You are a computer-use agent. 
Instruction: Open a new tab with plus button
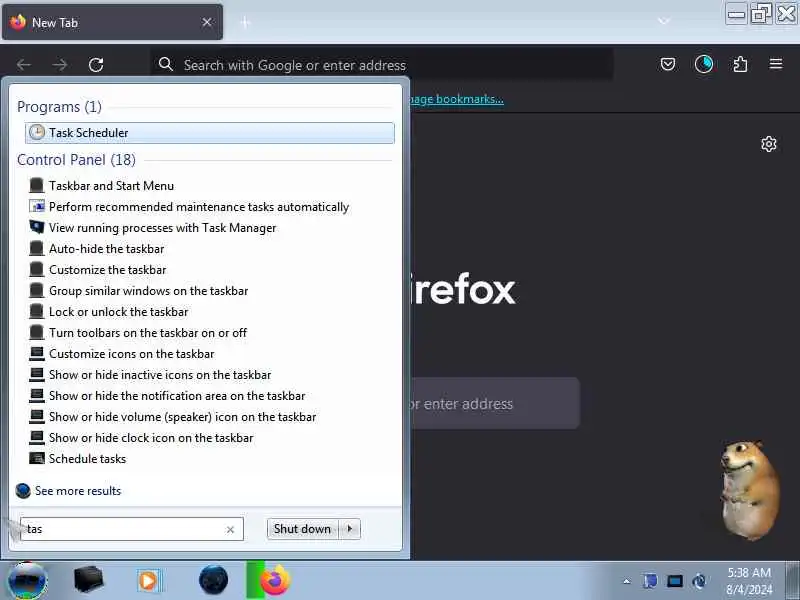[x=245, y=22]
